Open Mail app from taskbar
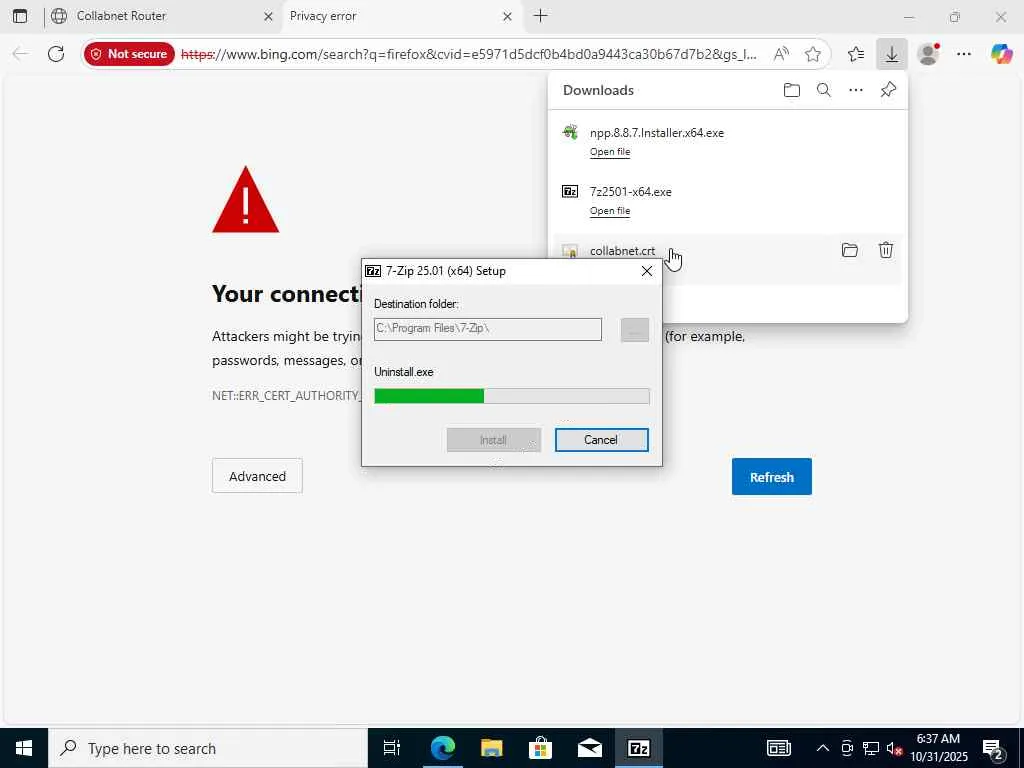Viewport: 1024px width, 768px height. click(589, 748)
